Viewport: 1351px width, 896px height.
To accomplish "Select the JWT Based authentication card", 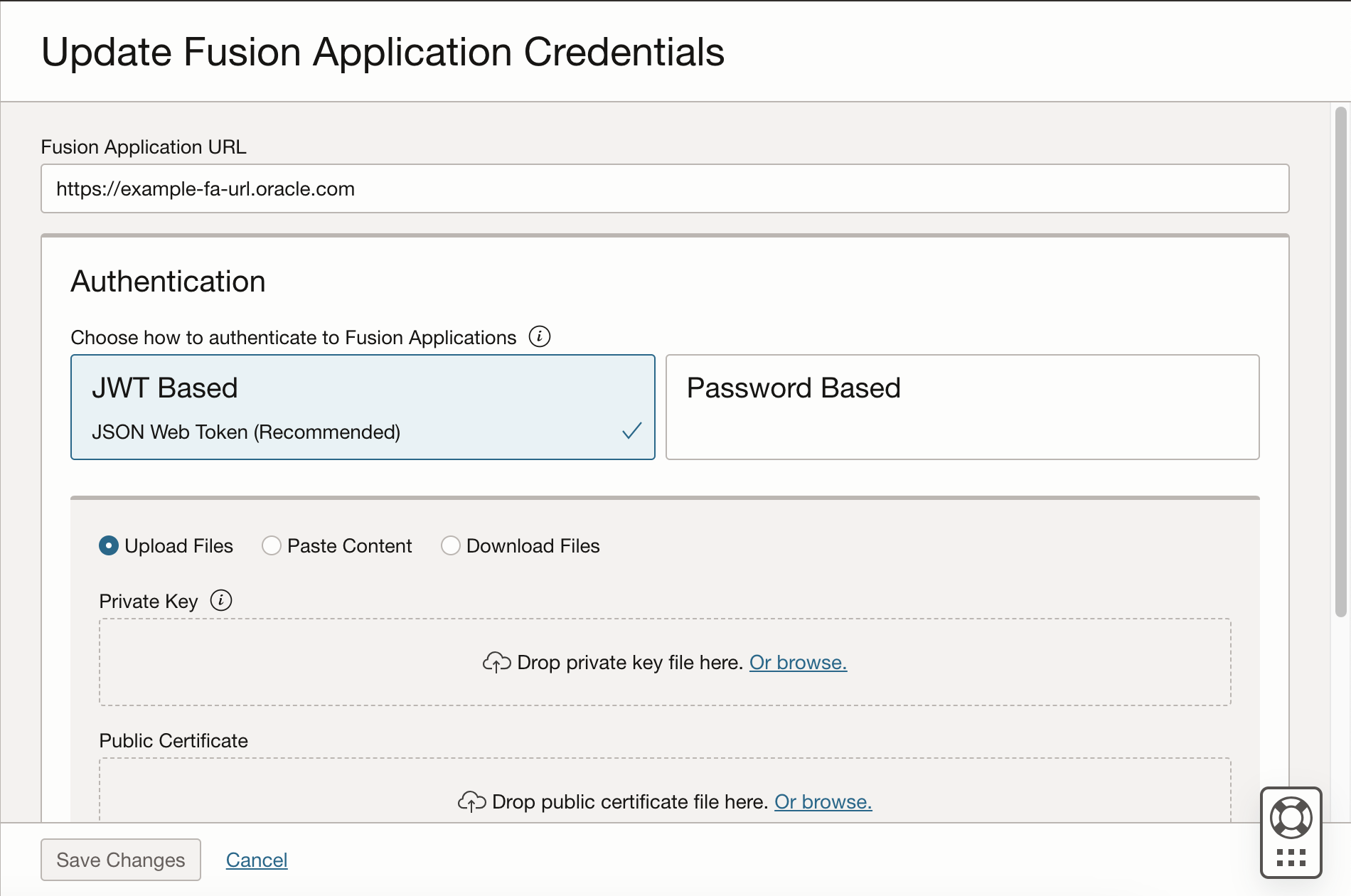I will pos(363,407).
